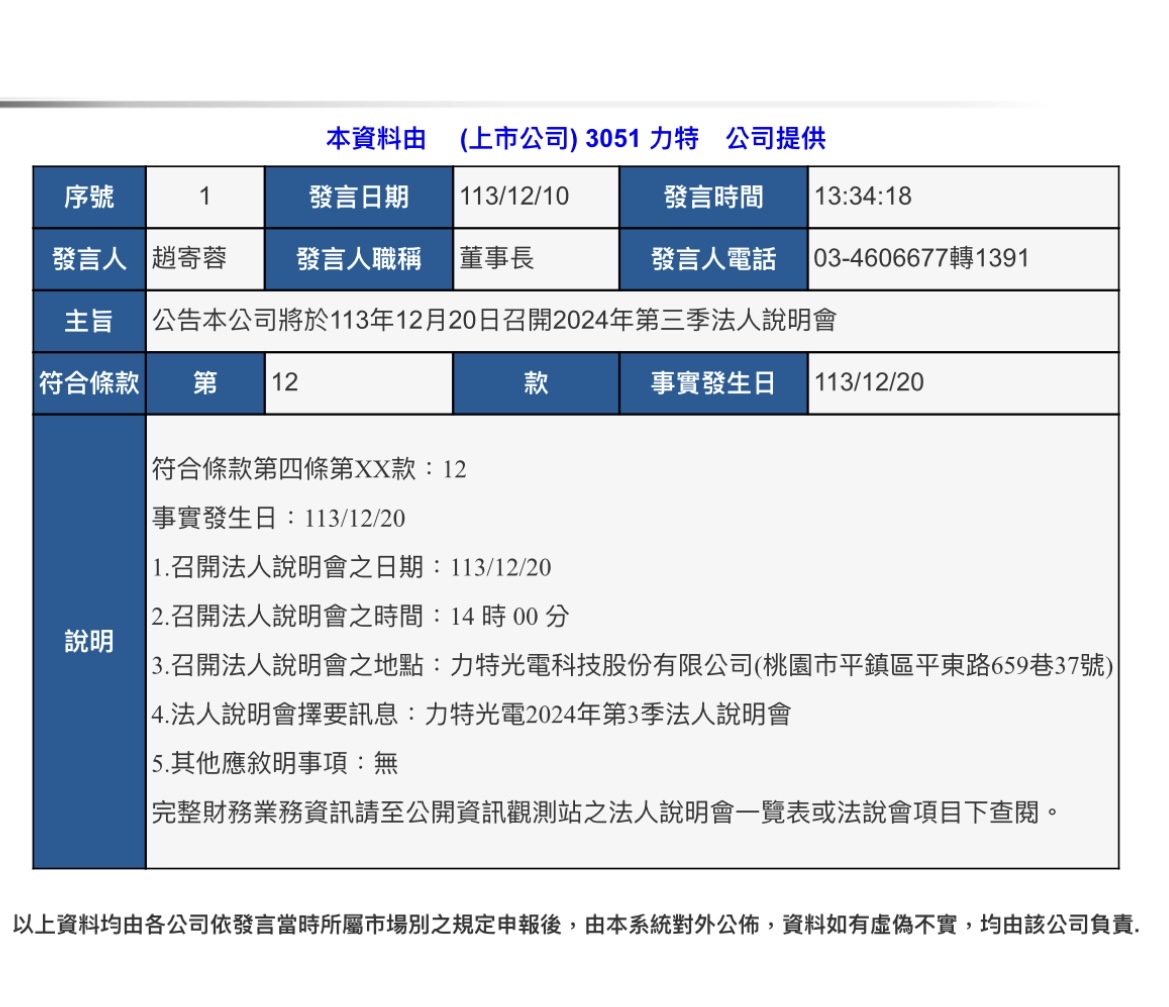The height and width of the screenshot is (1007, 1169).
Task: Click the line '4.法人說明會擇要訊息'
Action: [471, 714]
